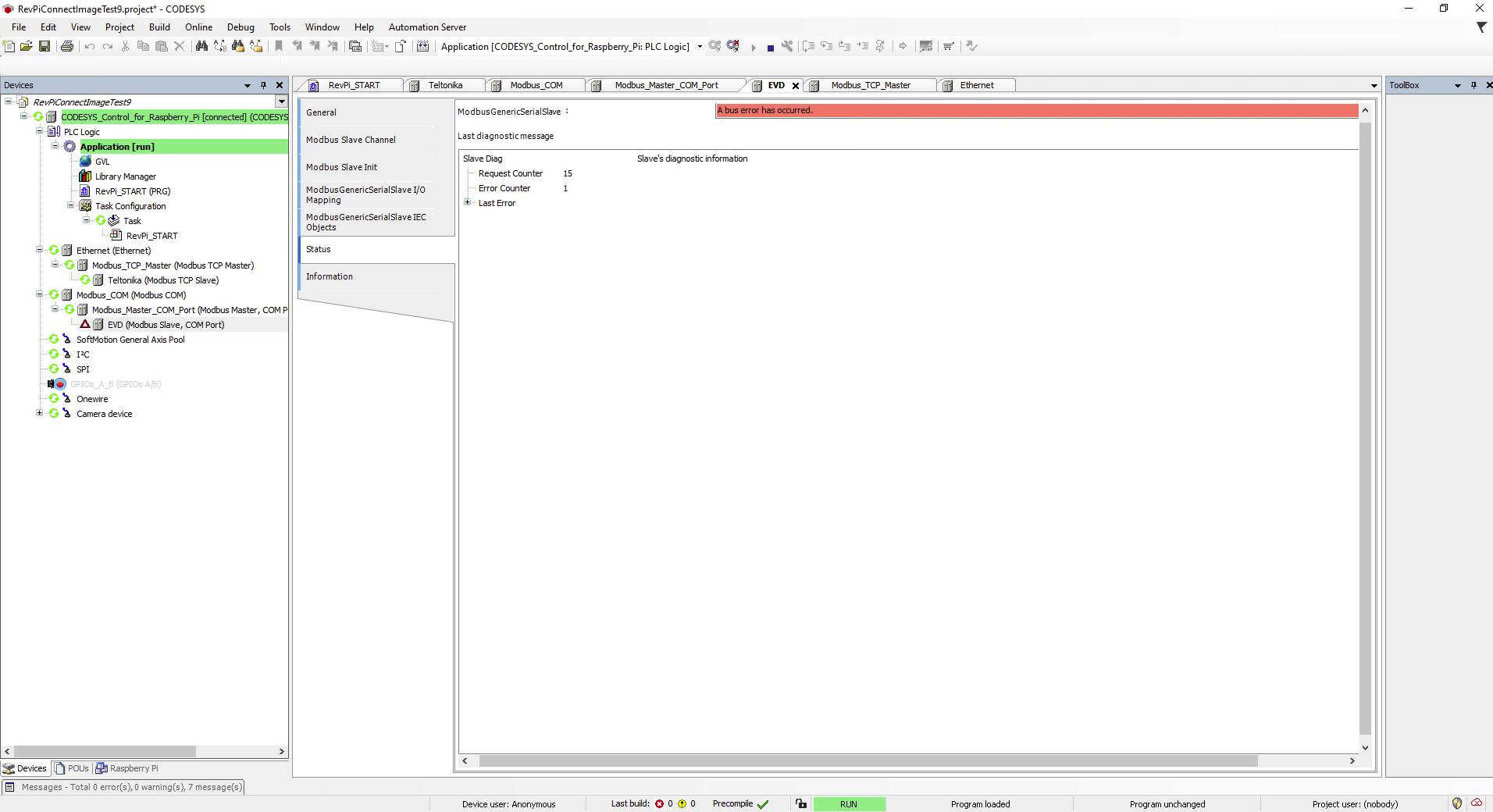Click the shield security icon in status bar
The width and height of the screenshot is (1493, 812).
[1457, 803]
